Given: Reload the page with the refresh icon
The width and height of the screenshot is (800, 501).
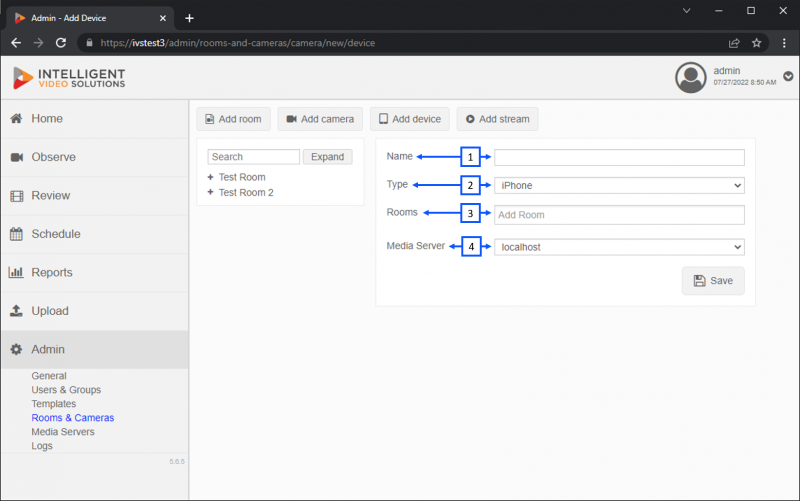Looking at the screenshot, I should click(x=61, y=43).
